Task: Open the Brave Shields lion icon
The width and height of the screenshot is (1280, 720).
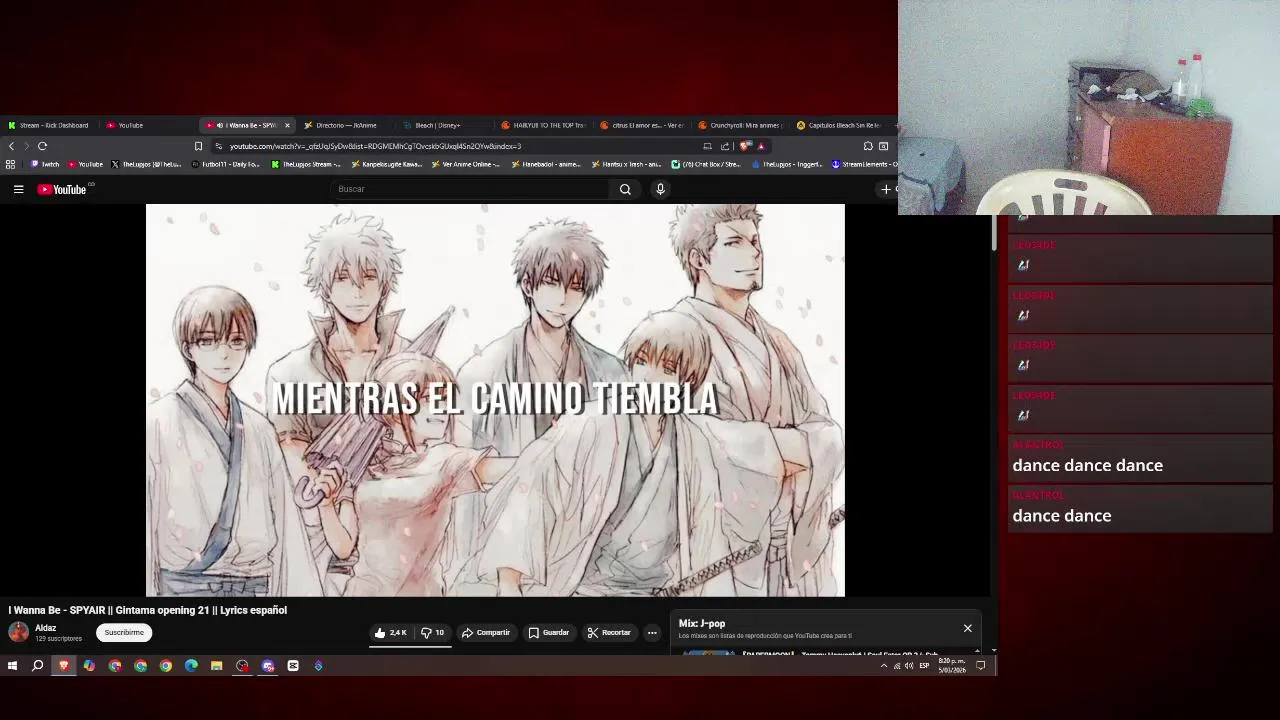Action: tap(745, 146)
